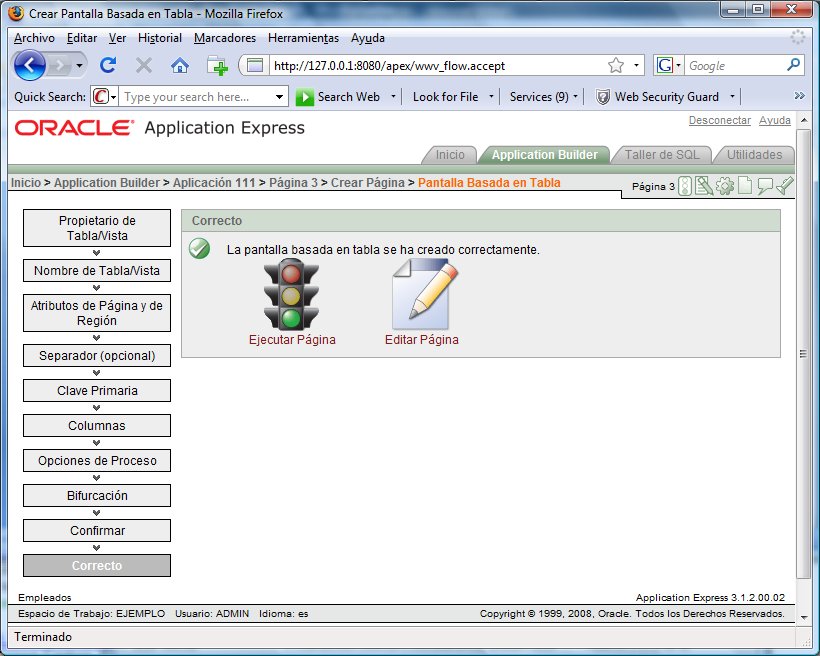820x656 pixels.
Task: Click the Columnas wizard step
Action: [97, 425]
